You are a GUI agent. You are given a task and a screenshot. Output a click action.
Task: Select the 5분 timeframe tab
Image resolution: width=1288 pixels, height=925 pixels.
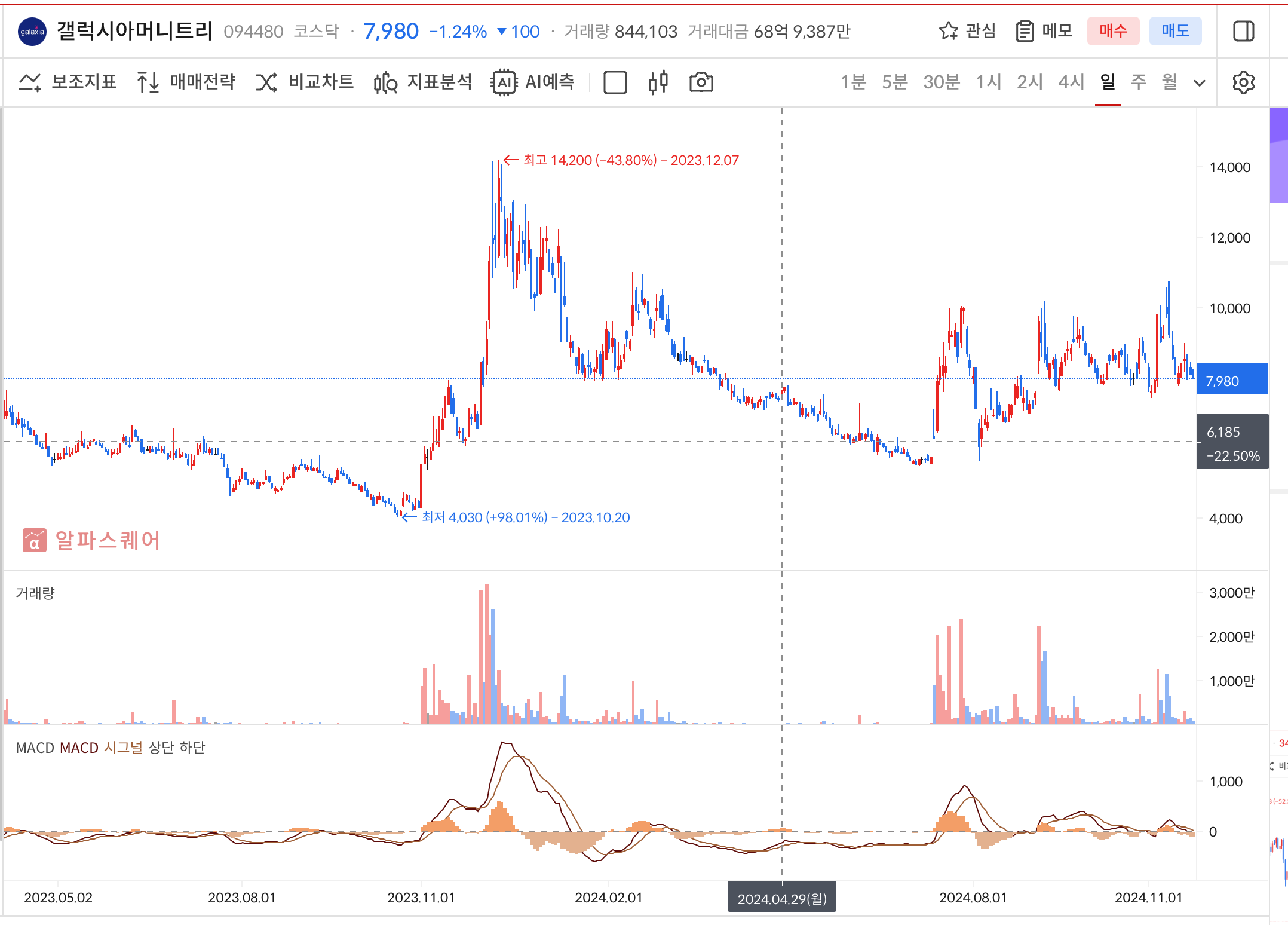(895, 82)
